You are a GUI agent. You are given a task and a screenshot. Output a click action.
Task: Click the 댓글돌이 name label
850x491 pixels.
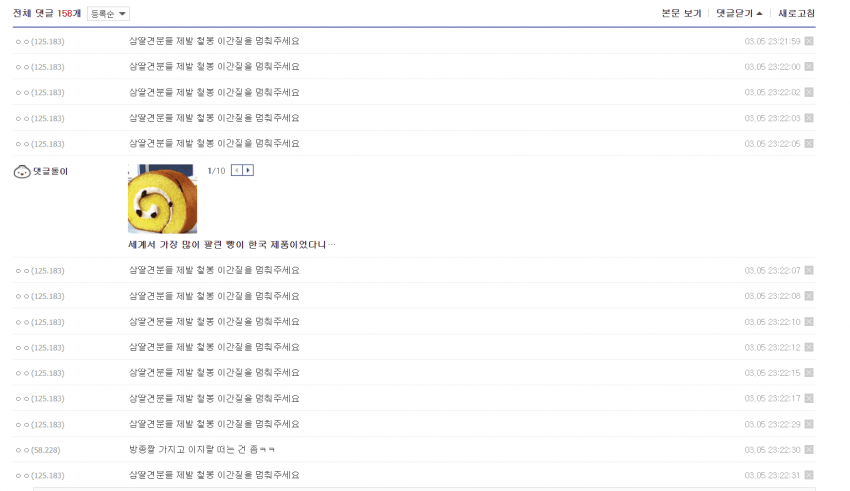[x=50, y=172]
